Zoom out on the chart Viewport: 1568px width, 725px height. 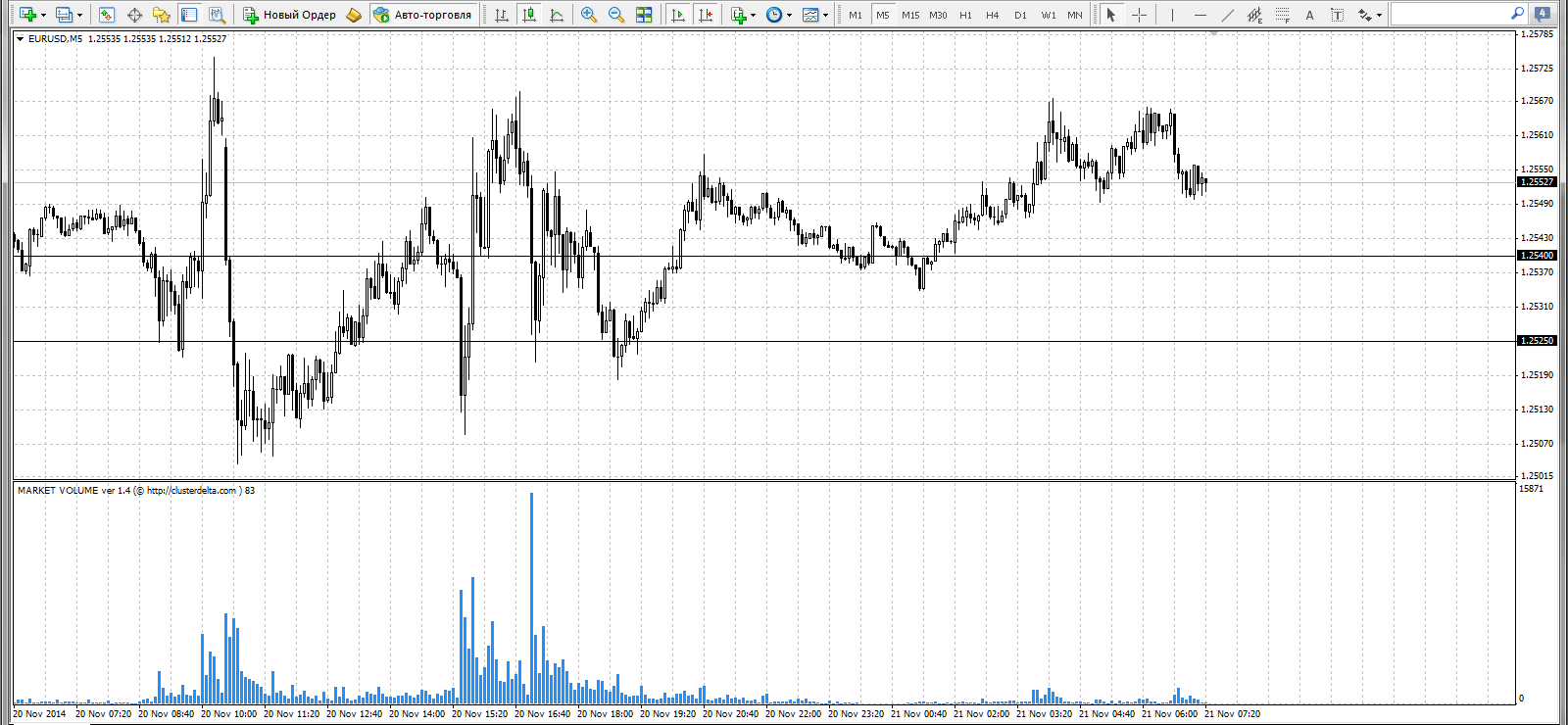[x=616, y=15]
